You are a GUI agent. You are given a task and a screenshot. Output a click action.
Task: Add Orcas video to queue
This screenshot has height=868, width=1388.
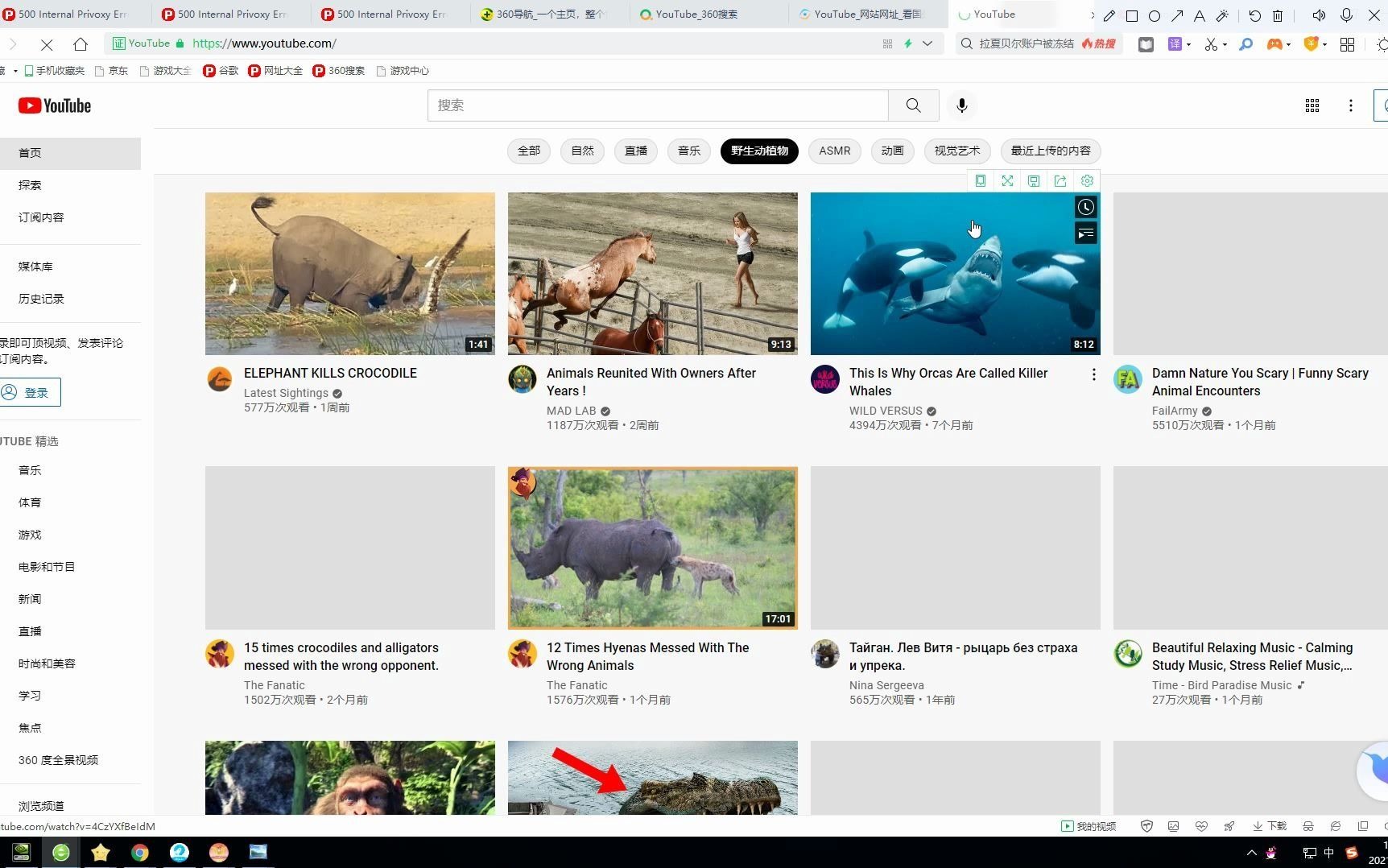(1086, 234)
